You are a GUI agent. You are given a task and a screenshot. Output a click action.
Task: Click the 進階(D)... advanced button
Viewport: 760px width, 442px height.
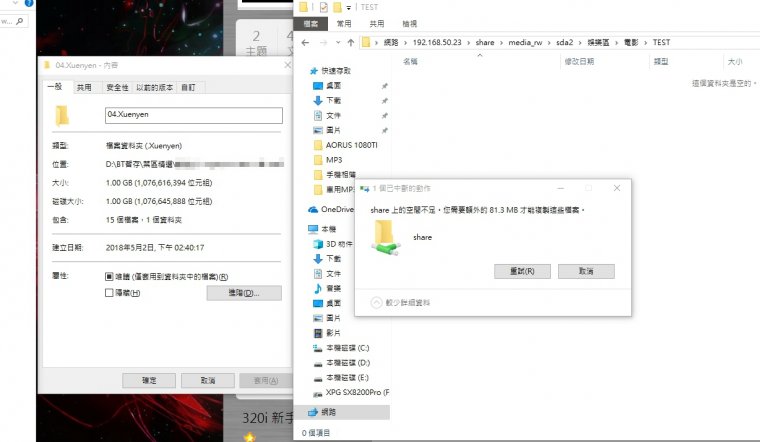pos(244,293)
